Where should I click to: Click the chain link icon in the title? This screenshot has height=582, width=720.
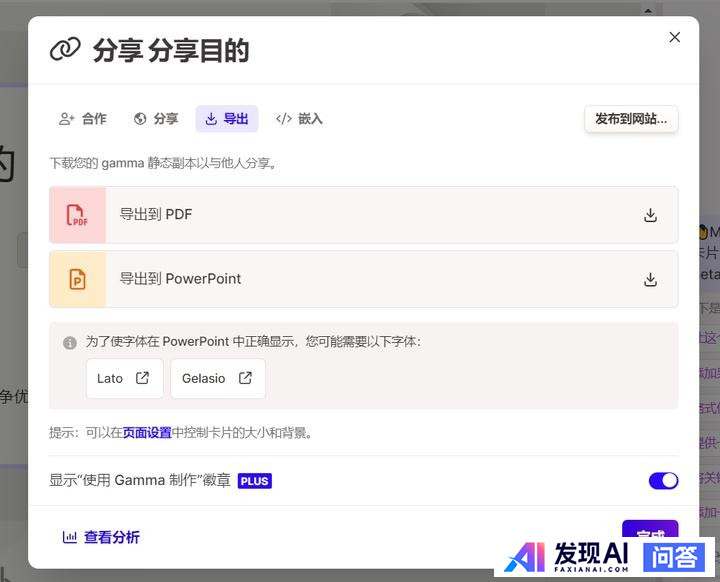coord(65,49)
